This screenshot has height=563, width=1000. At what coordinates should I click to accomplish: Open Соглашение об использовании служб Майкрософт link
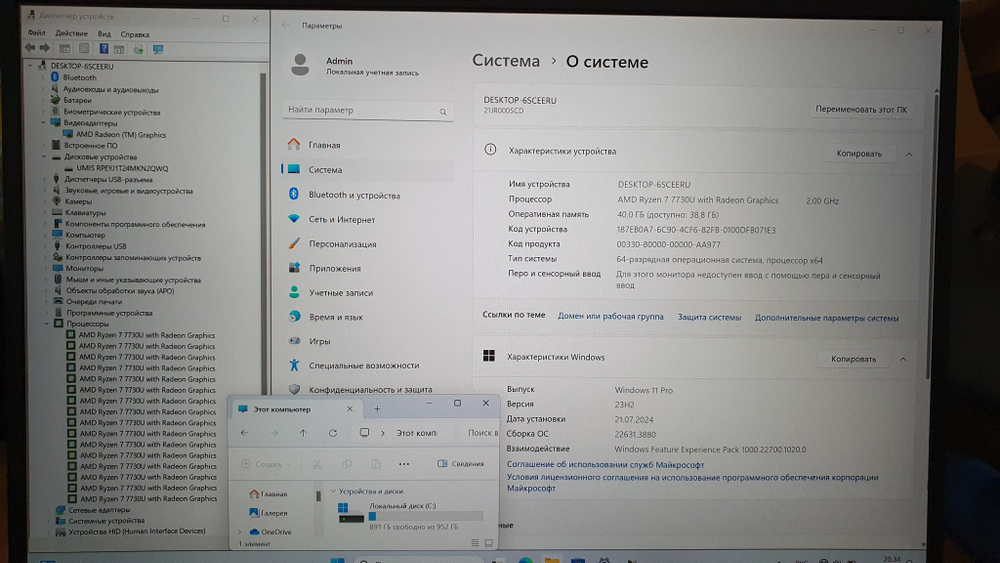click(605, 465)
